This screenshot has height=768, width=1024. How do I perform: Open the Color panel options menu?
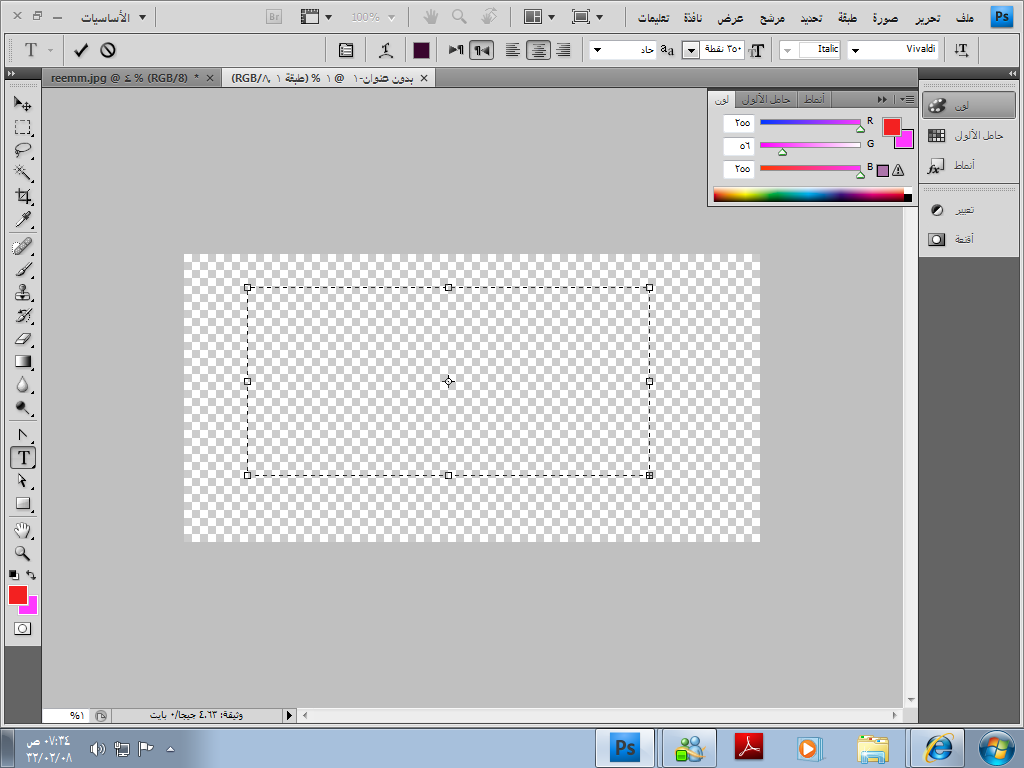(x=907, y=99)
